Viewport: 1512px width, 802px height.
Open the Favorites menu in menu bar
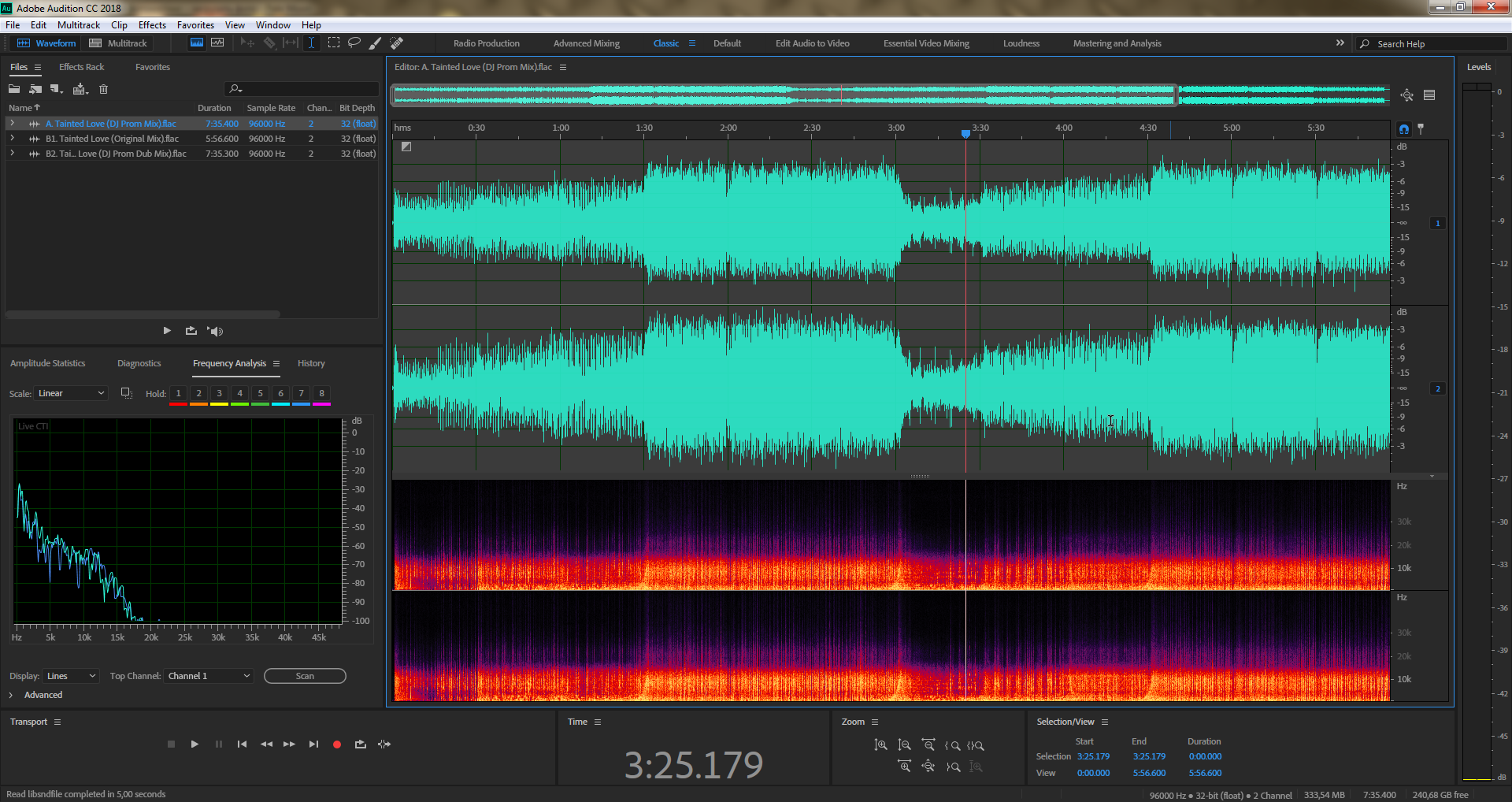pyautogui.click(x=195, y=25)
